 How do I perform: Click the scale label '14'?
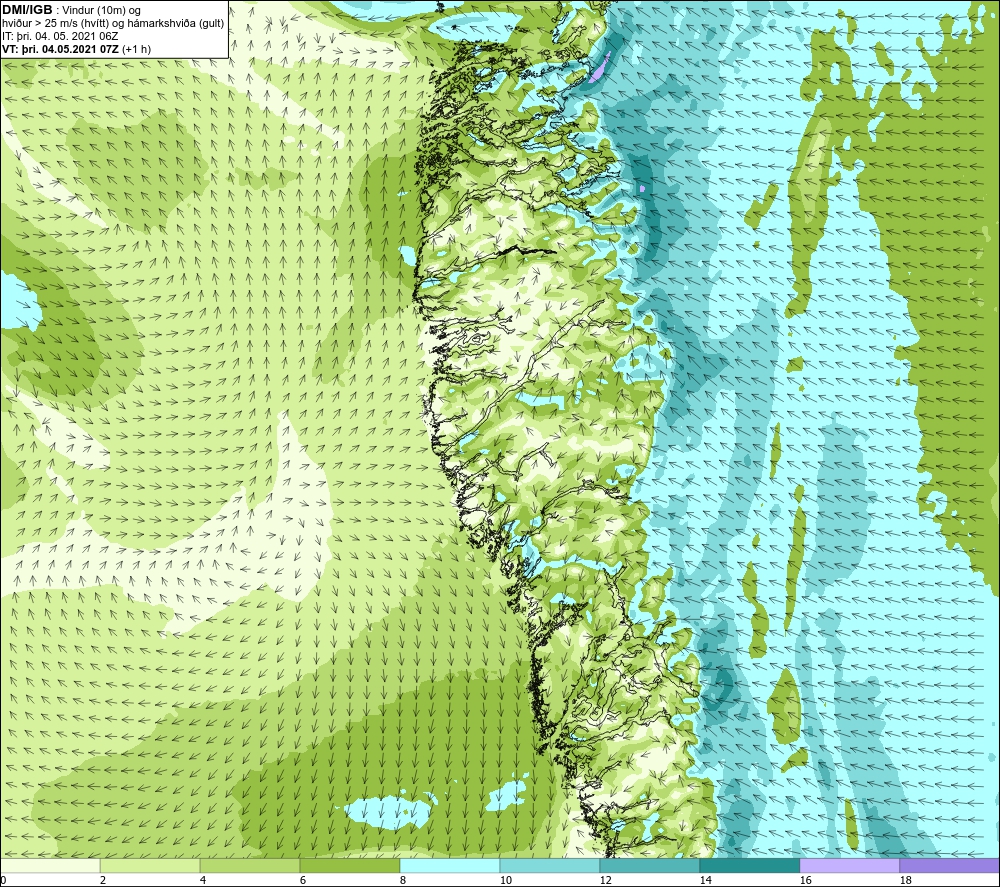[x=705, y=881]
